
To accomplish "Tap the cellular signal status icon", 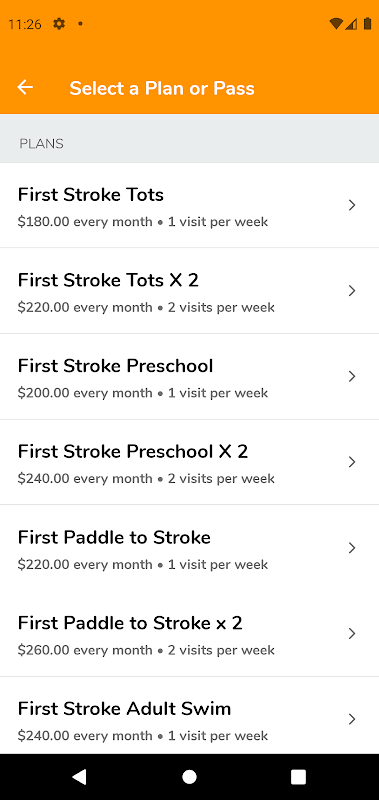I will (351, 23).
